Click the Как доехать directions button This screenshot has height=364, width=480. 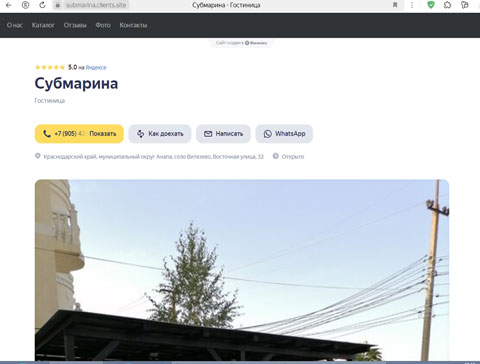click(160, 134)
